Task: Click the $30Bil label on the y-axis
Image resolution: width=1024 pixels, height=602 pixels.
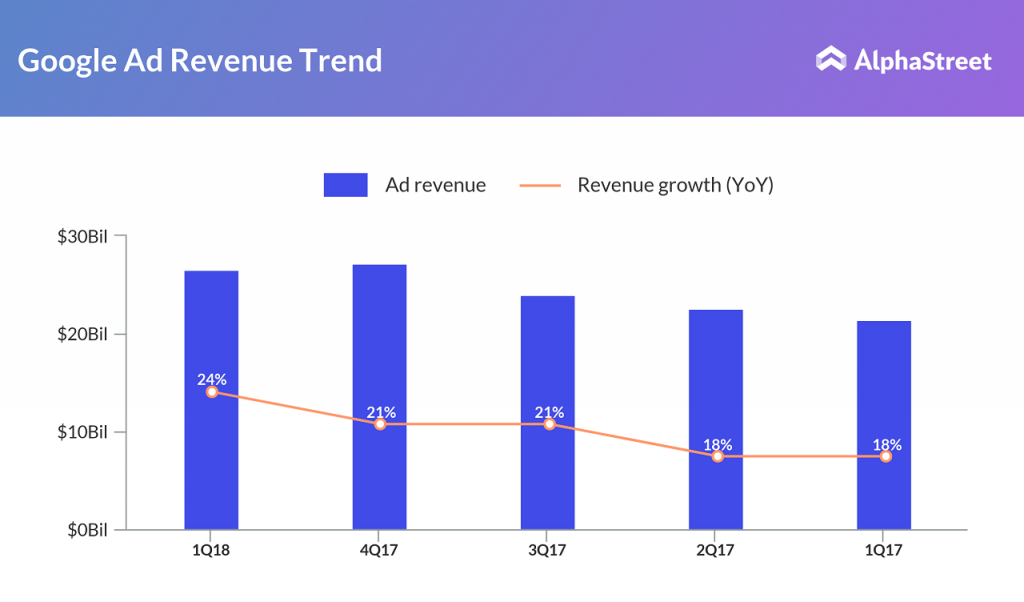Action: (x=81, y=237)
